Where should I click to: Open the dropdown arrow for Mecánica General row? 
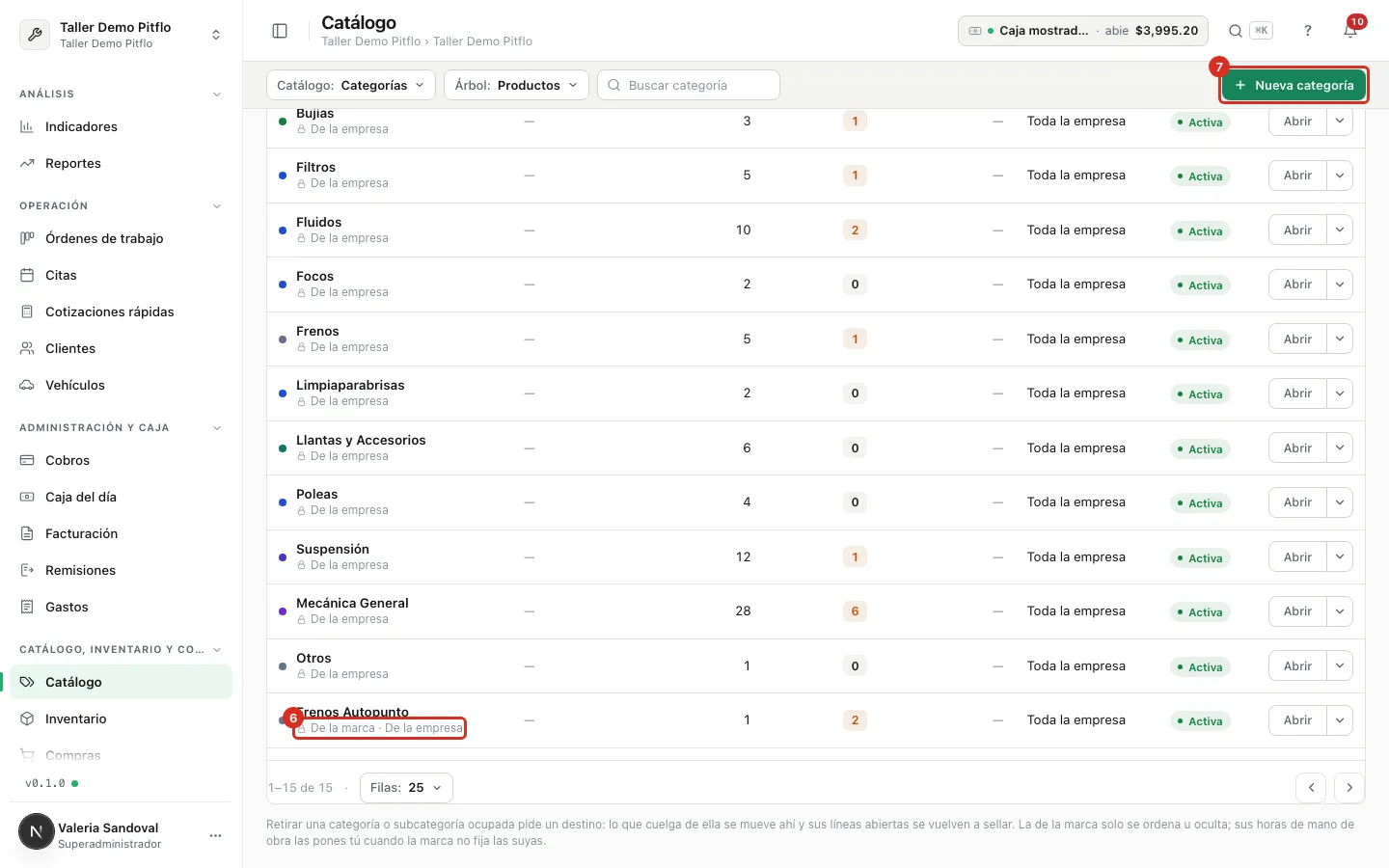[1340, 611]
